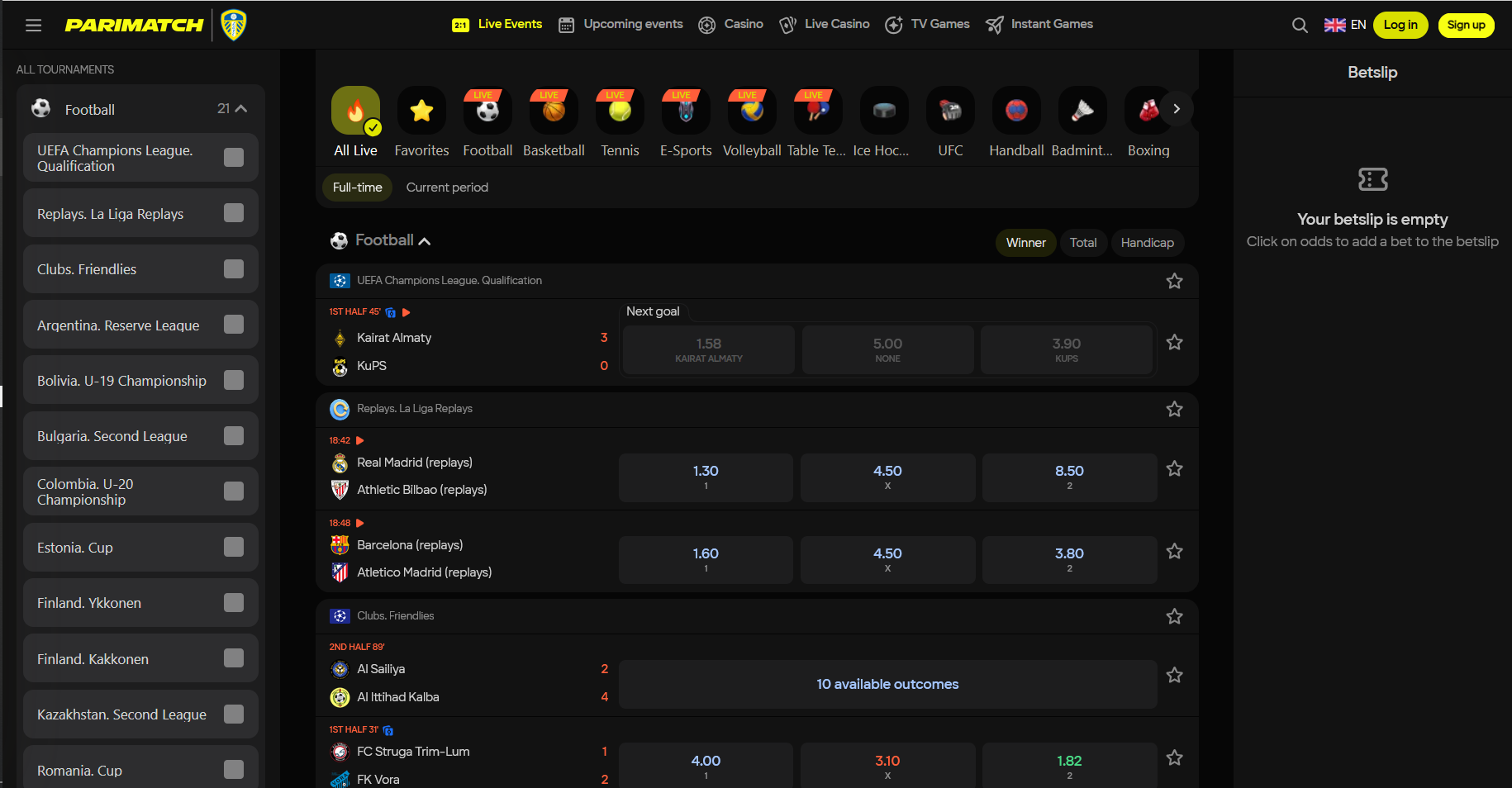The image size is (1512, 788).
Task: Favorite Replays La Liga tournament star
Action: [1174, 409]
